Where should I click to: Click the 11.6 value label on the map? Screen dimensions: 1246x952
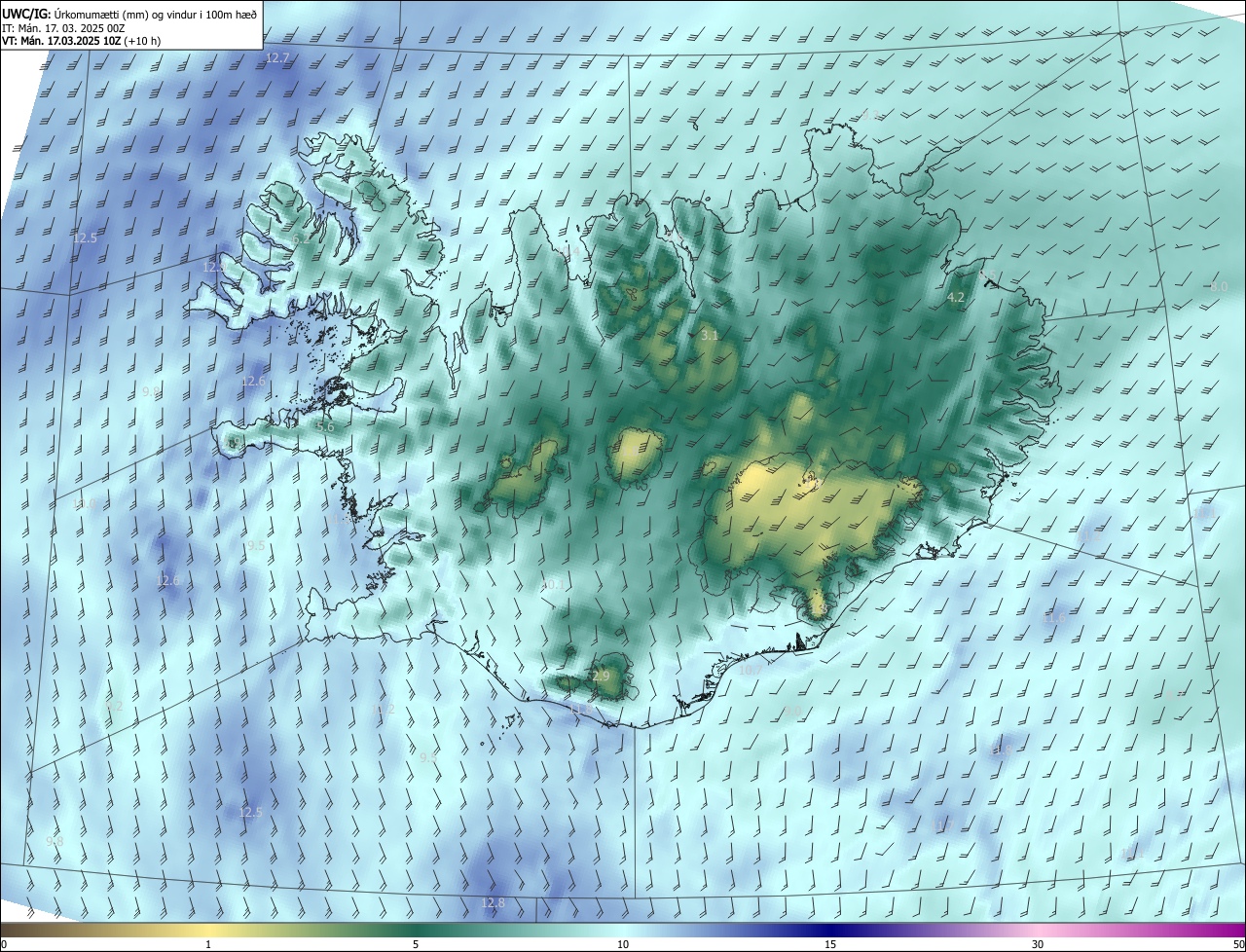[1054, 618]
